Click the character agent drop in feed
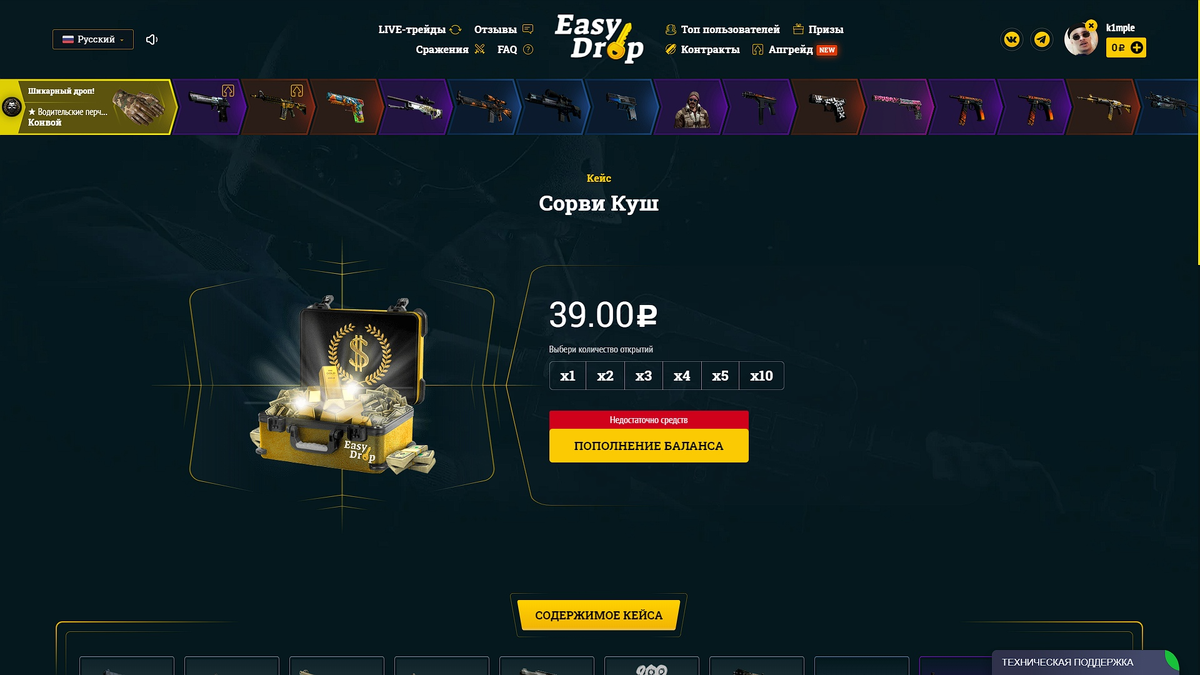The height and width of the screenshot is (675, 1200). tap(692, 107)
